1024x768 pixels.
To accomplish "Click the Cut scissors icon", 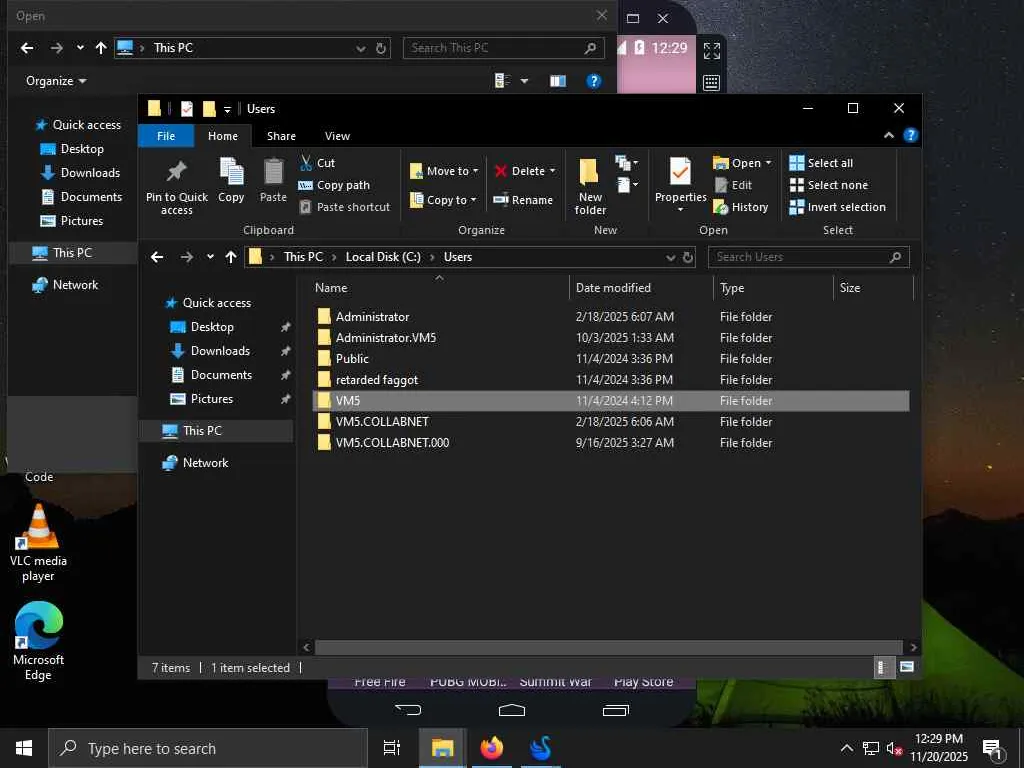I will pos(306,163).
